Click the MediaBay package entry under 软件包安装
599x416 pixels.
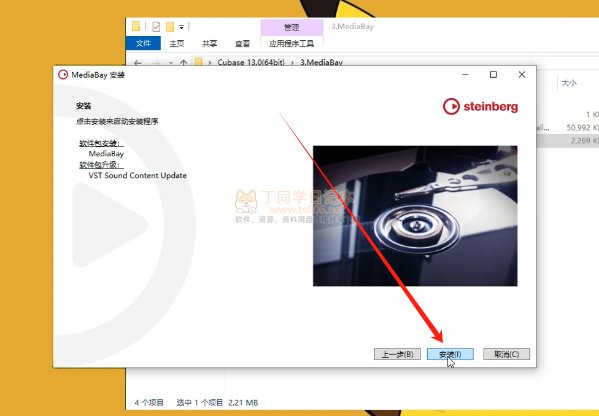[106, 154]
